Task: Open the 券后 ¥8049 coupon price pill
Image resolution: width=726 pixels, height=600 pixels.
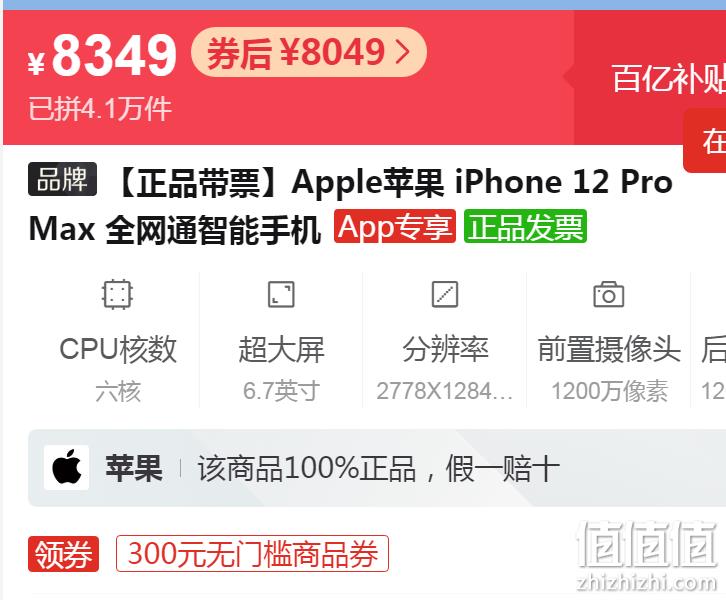Action: point(308,52)
